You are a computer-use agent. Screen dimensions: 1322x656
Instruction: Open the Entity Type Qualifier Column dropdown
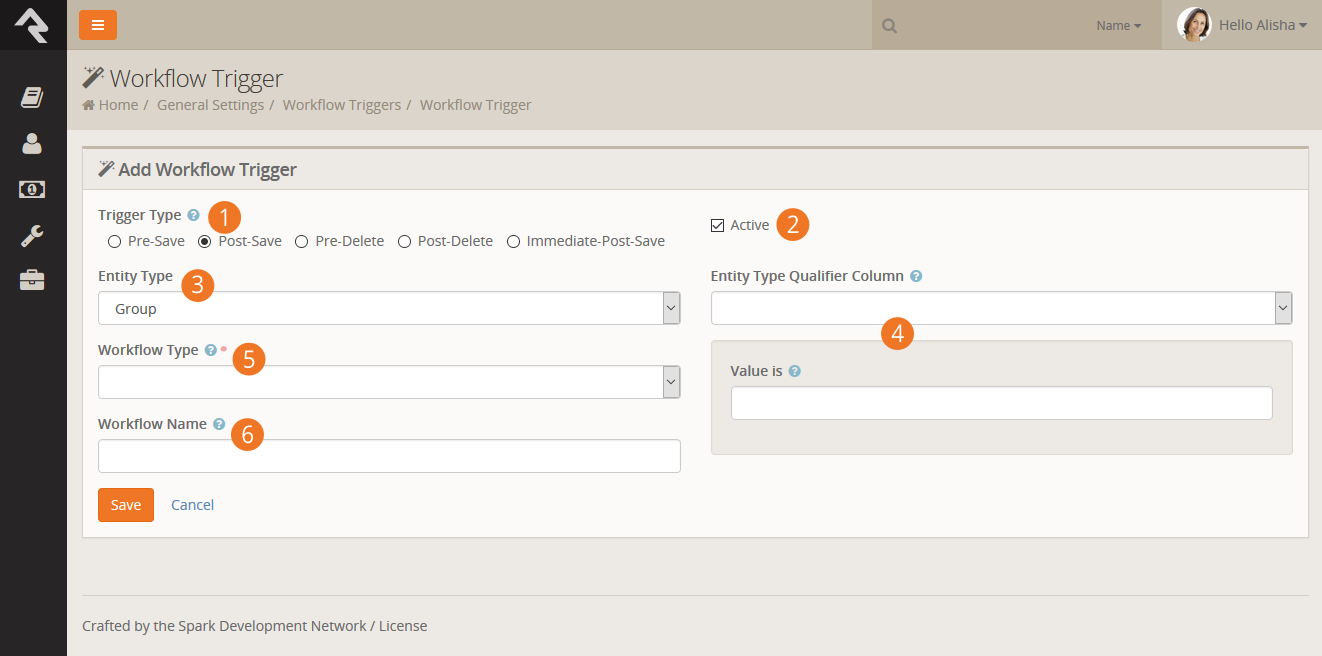coord(1001,308)
